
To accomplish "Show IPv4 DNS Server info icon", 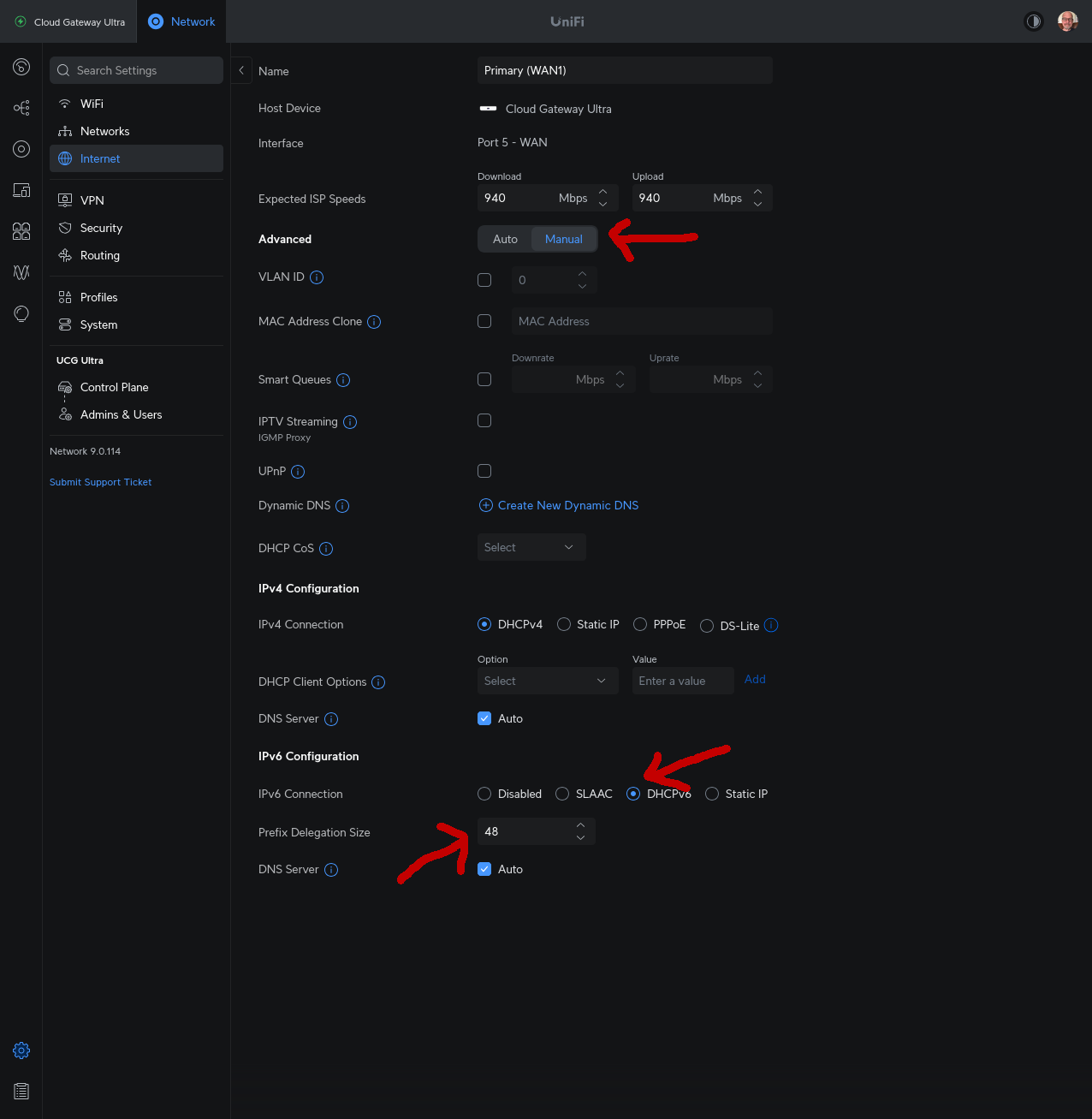I will (331, 719).
